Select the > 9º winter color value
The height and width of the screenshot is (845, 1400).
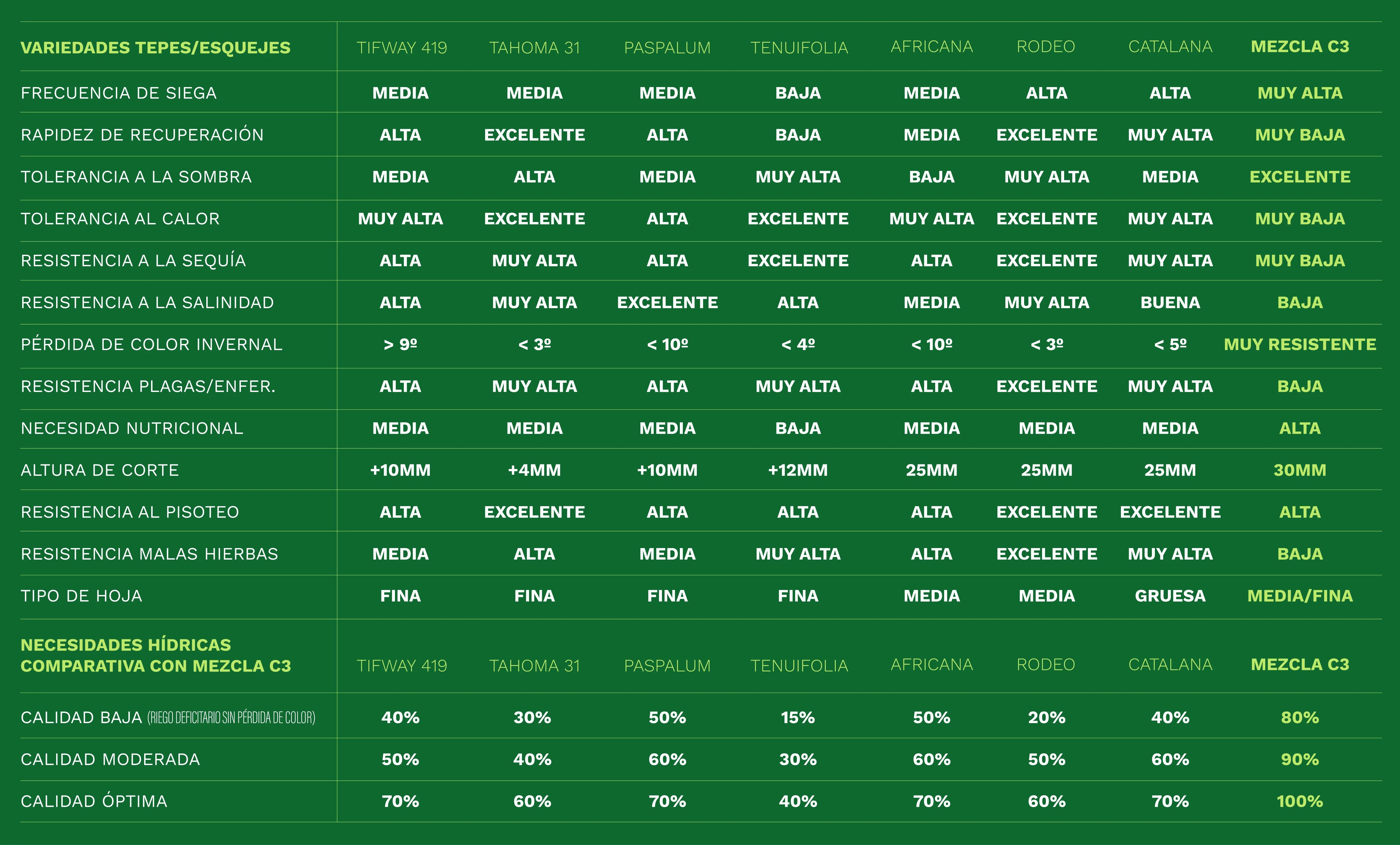click(400, 344)
